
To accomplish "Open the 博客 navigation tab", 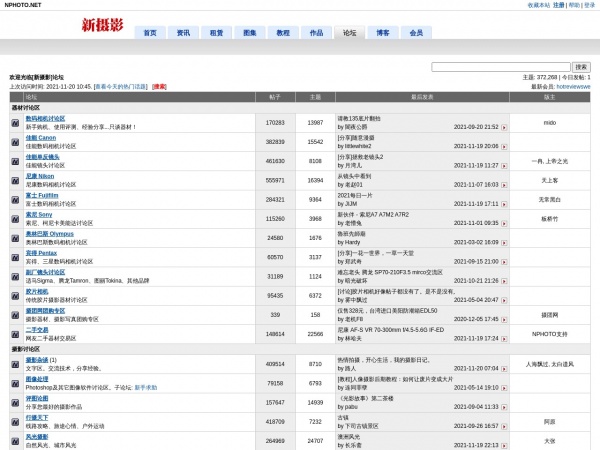I will click(383, 33).
